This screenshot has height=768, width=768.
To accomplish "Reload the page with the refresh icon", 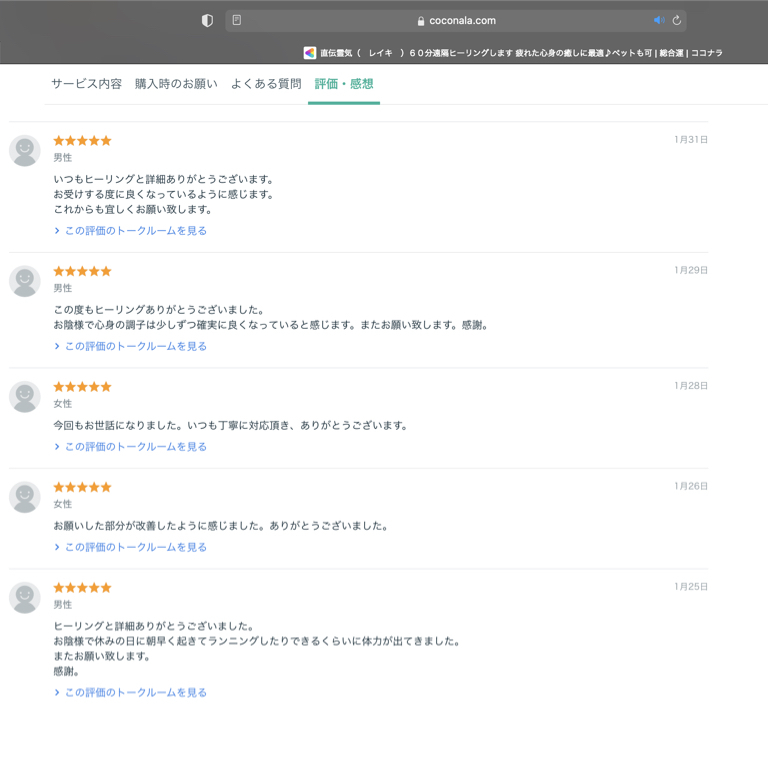I will (677, 20).
